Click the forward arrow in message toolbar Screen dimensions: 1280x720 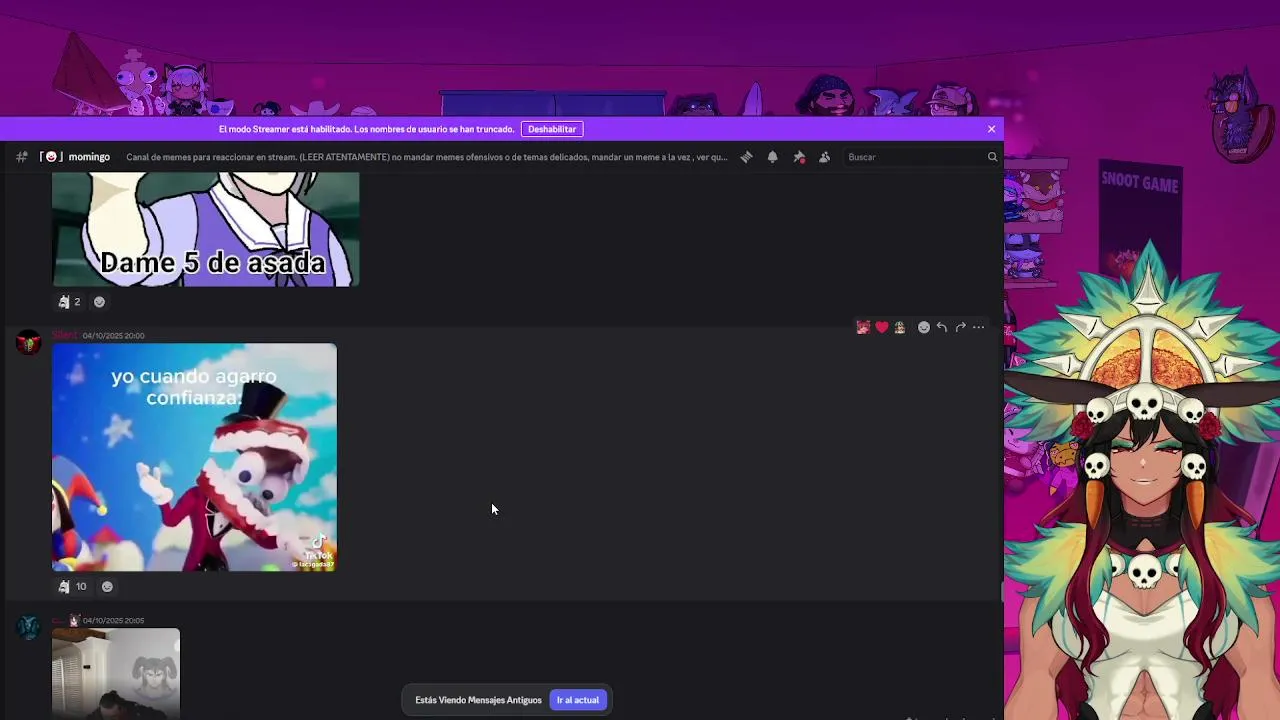[960, 327]
